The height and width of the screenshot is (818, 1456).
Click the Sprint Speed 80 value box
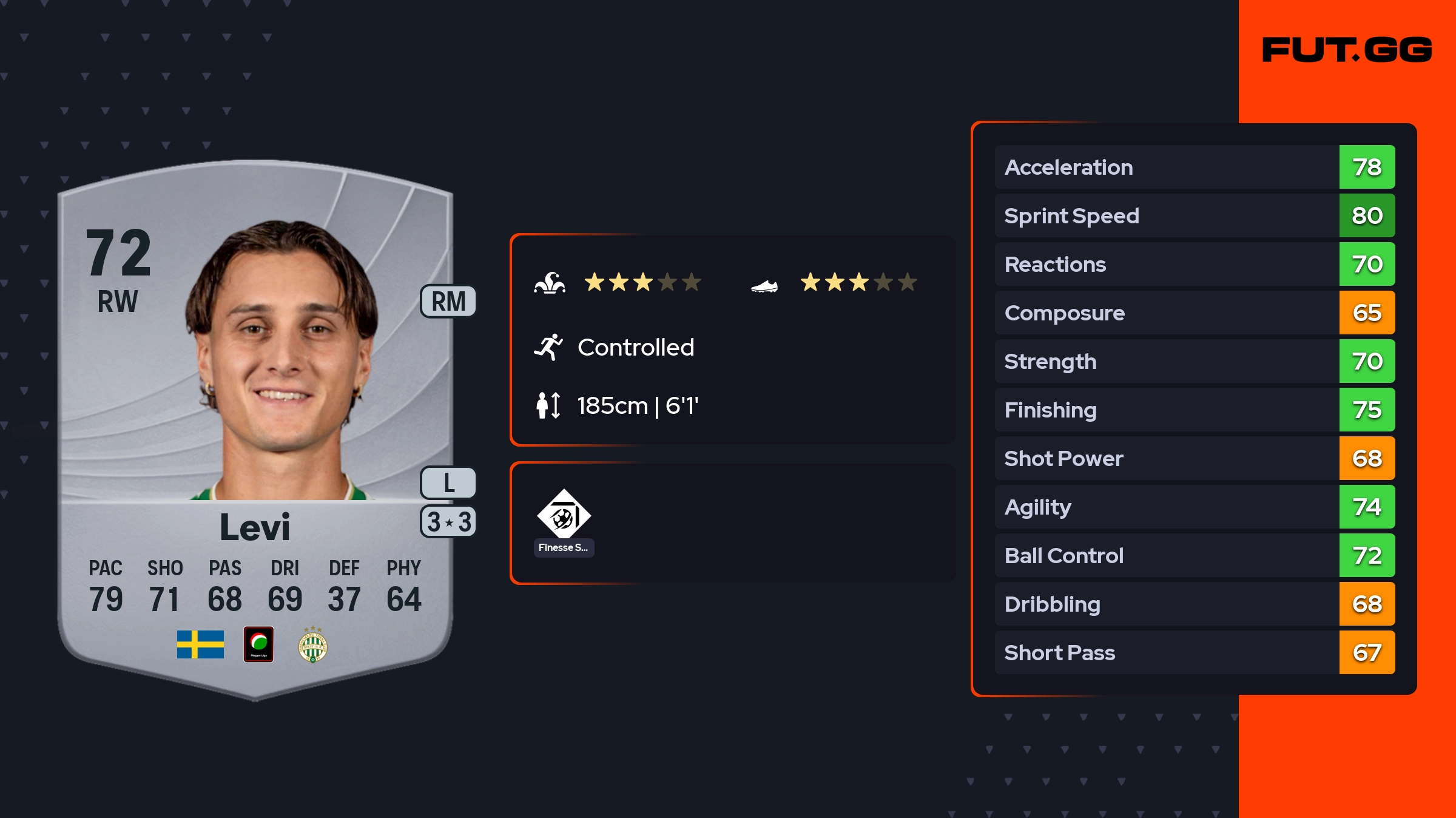pyautogui.click(x=1367, y=216)
